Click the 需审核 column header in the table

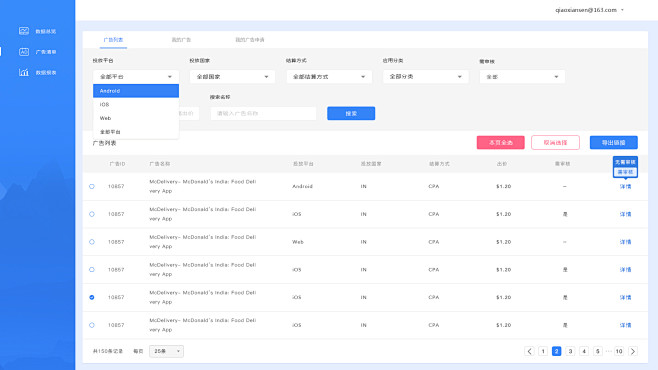pyautogui.click(x=562, y=164)
